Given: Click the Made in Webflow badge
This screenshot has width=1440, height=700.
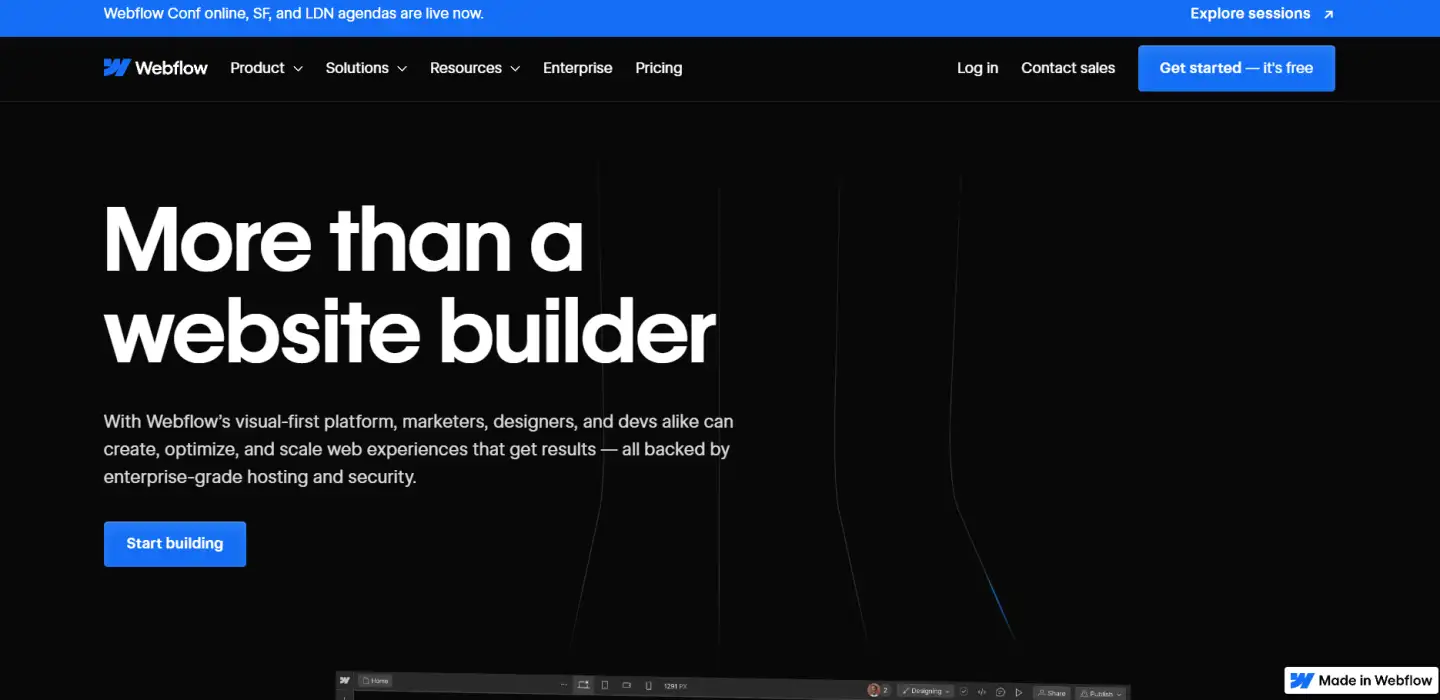Looking at the screenshot, I should click(1361, 680).
